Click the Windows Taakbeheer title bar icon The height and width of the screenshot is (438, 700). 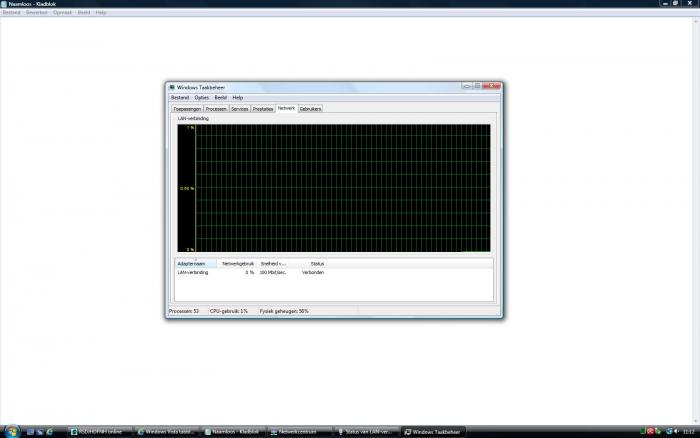click(x=172, y=88)
